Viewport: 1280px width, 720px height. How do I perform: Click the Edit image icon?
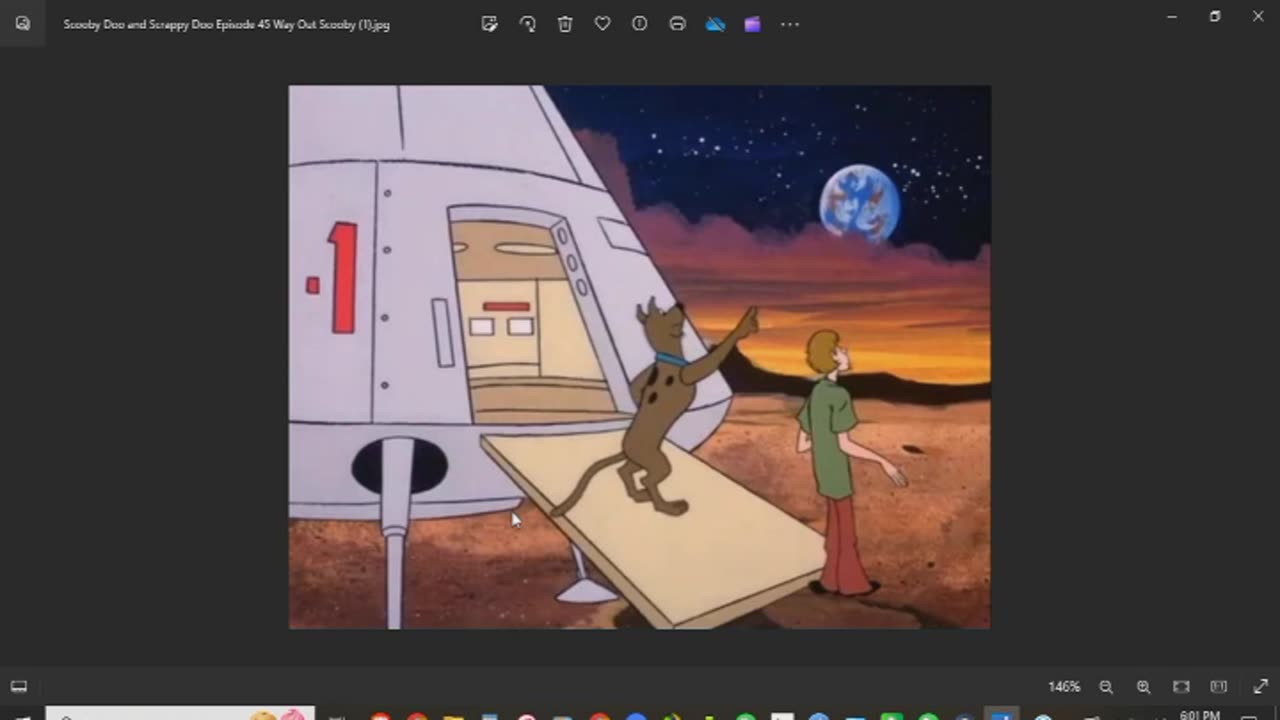[489, 24]
